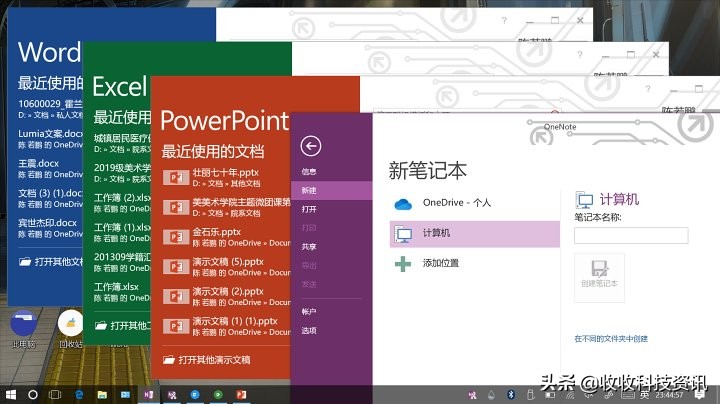Click 打开其他演示文稿 in PowerPoint

(207, 360)
